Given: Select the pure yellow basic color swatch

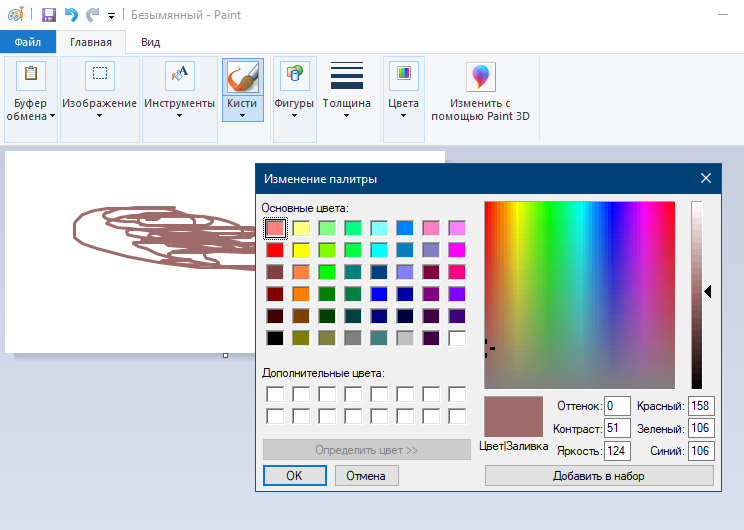Looking at the screenshot, I should pos(301,250).
